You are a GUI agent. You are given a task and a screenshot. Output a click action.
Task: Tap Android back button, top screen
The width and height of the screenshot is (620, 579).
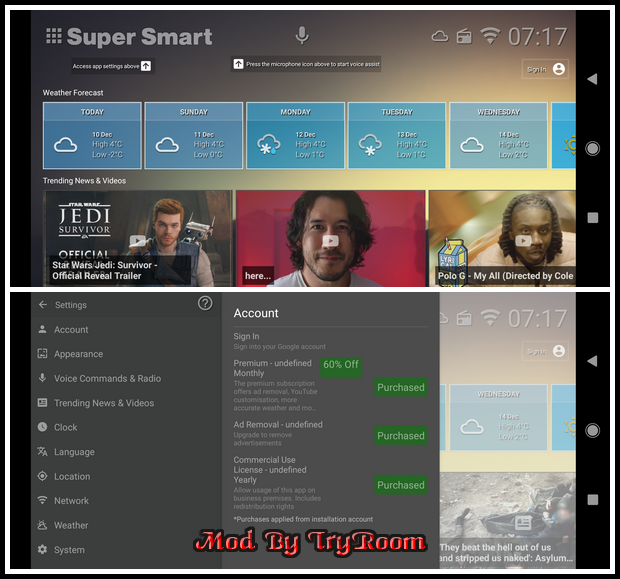click(x=592, y=79)
